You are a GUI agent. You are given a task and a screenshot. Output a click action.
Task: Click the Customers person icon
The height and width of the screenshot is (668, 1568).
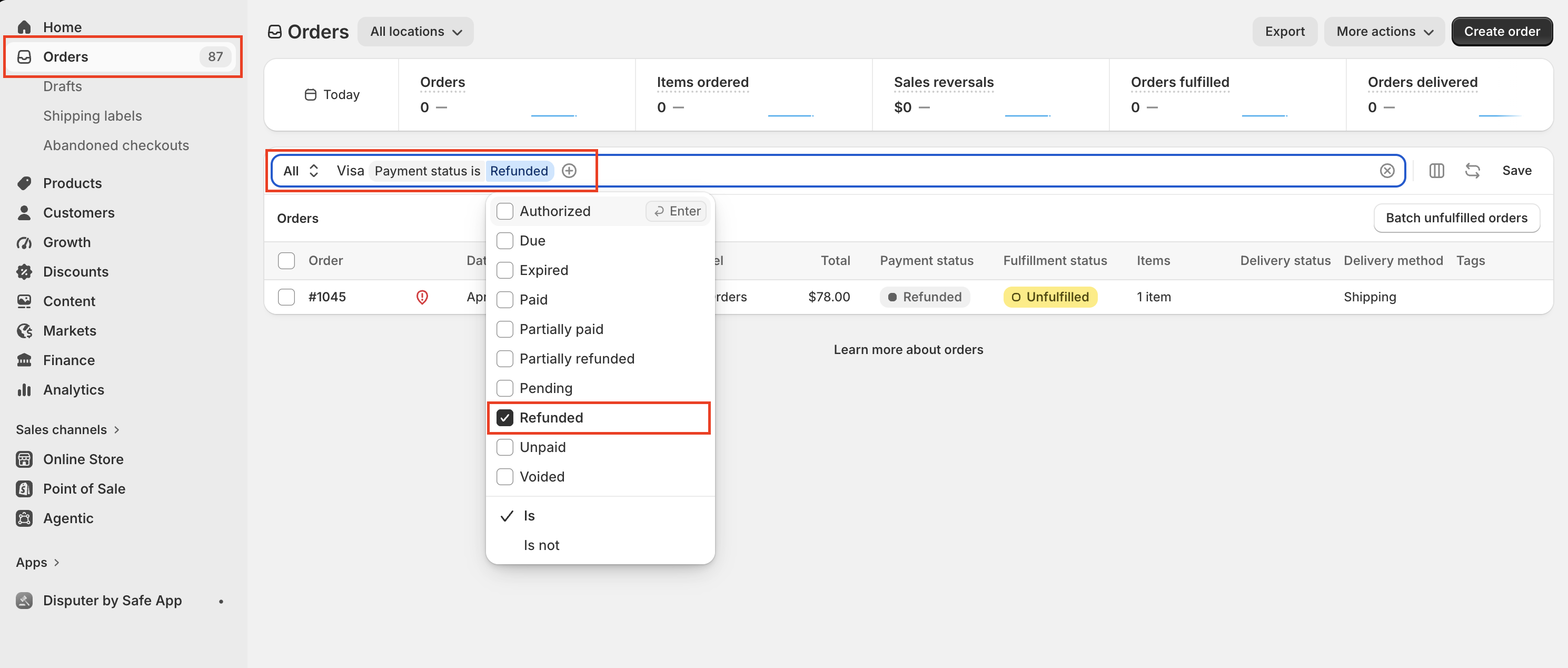pyautogui.click(x=24, y=212)
